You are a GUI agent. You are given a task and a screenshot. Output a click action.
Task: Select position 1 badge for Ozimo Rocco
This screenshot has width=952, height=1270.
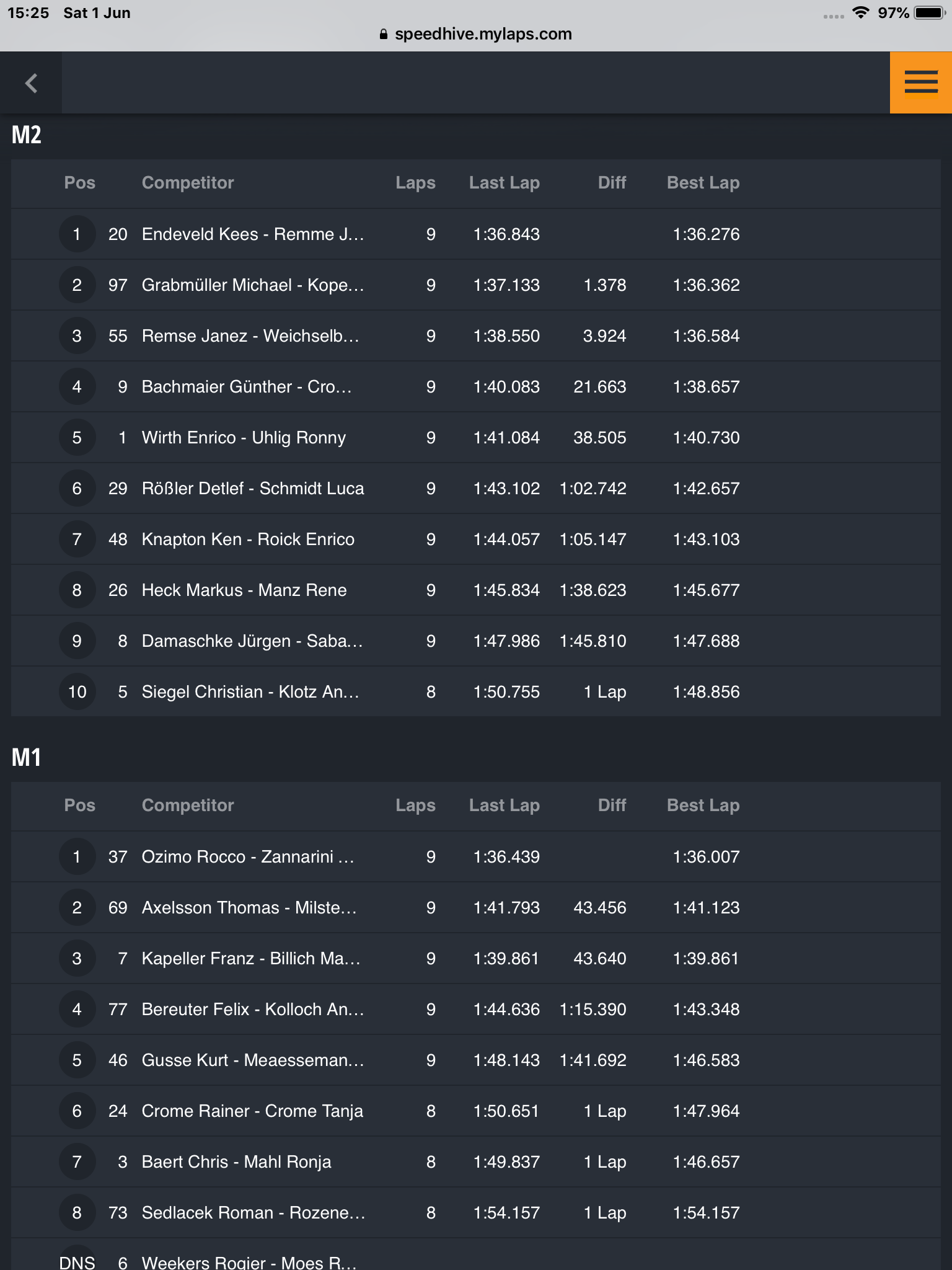click(77, 856)
